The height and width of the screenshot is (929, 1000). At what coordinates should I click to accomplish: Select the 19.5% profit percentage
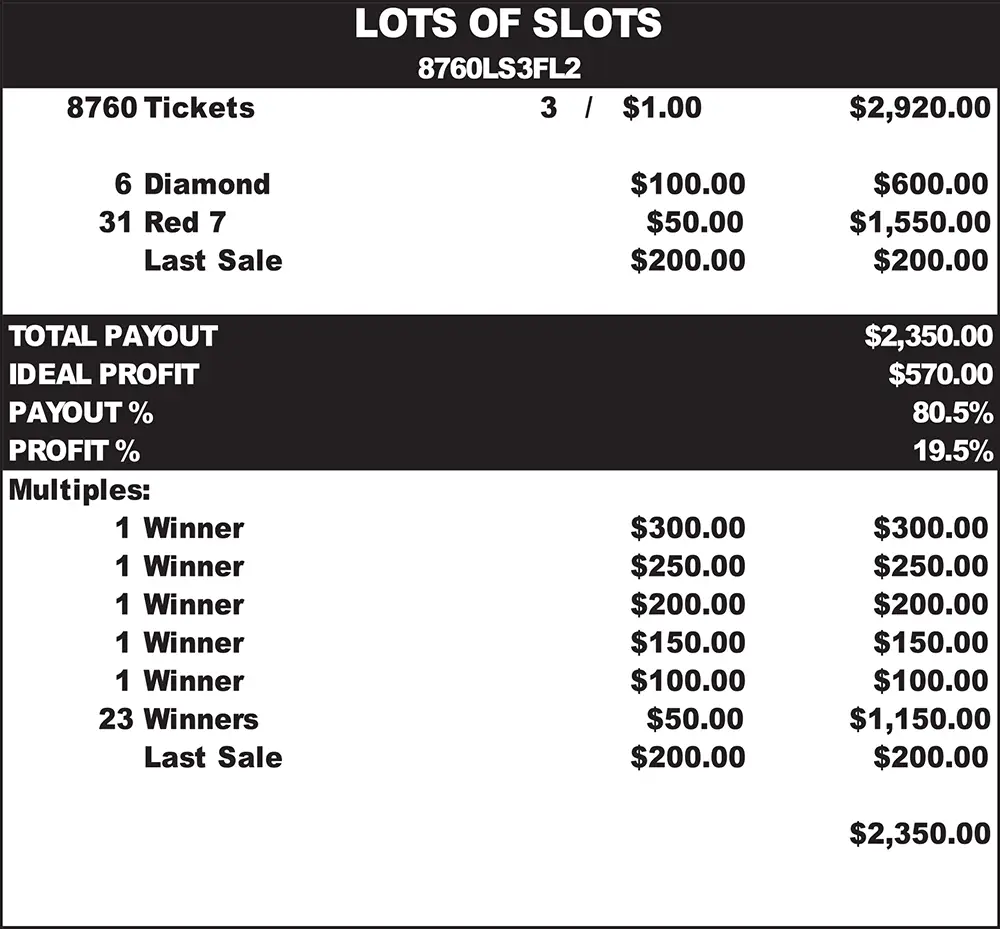952,451
